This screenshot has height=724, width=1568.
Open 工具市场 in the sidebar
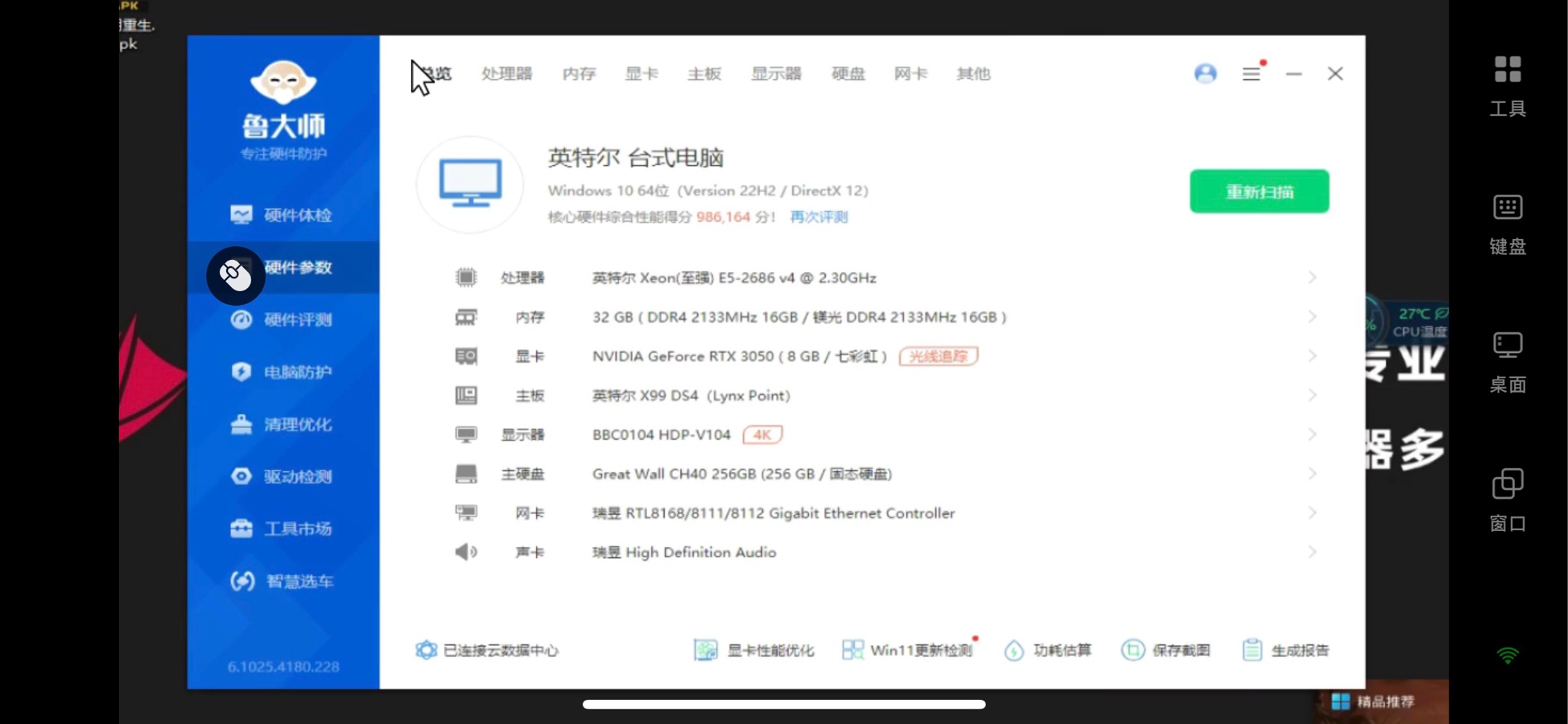282,529
